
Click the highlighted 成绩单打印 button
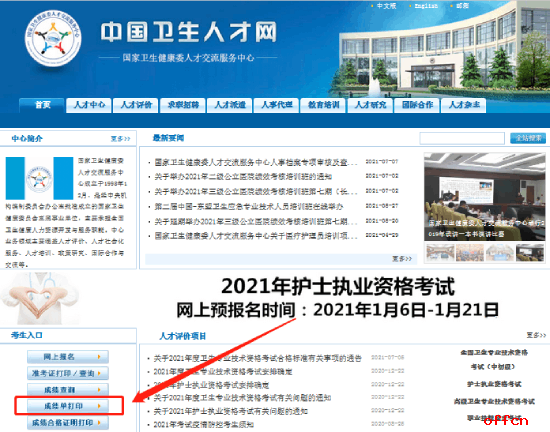68,406
